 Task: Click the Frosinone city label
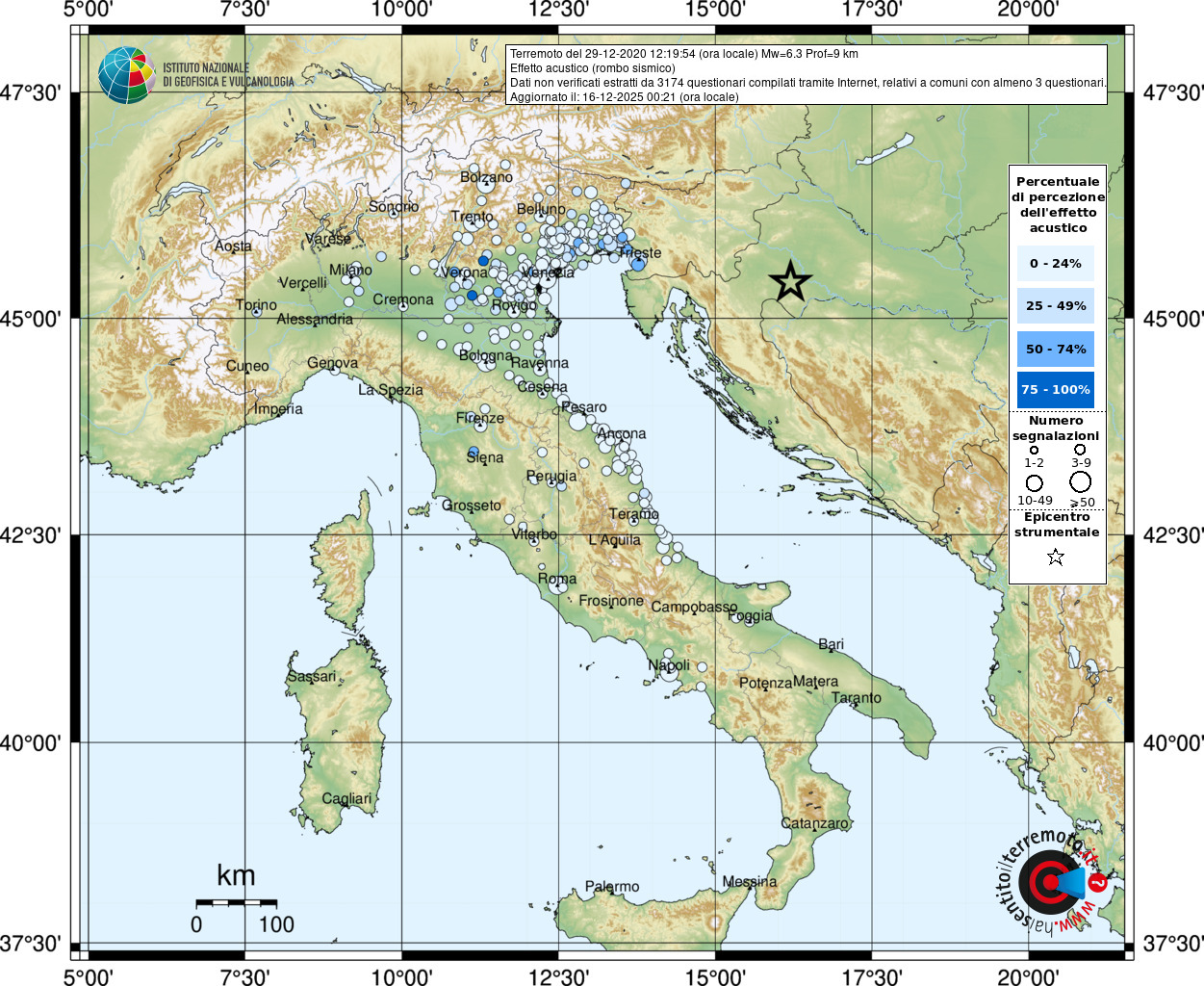coord(611,600)
